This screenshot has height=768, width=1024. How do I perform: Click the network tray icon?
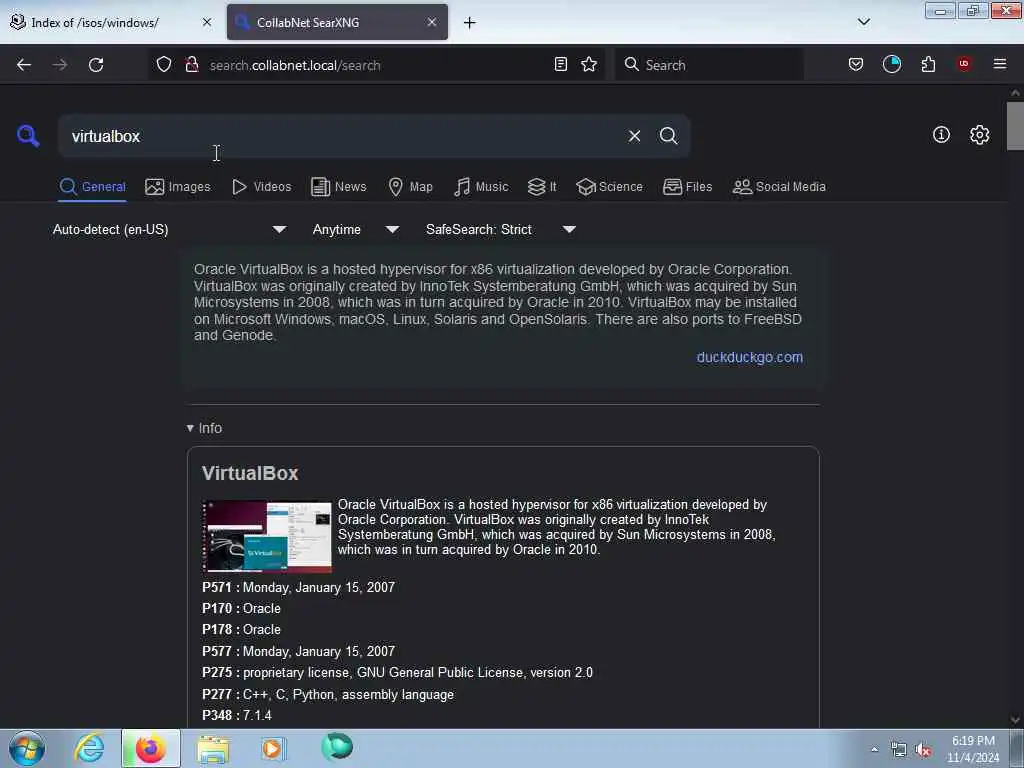point(899,750)
